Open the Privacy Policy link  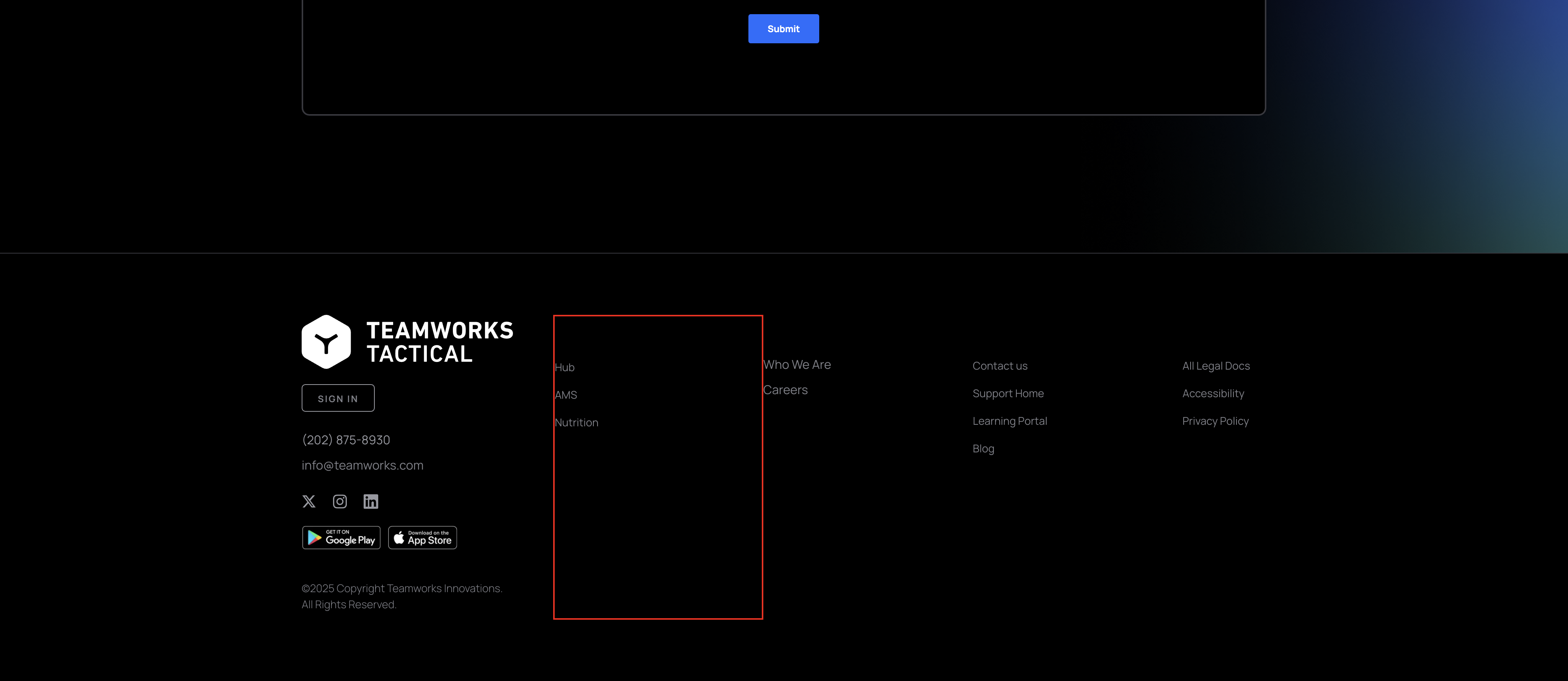click(1215, 421)
